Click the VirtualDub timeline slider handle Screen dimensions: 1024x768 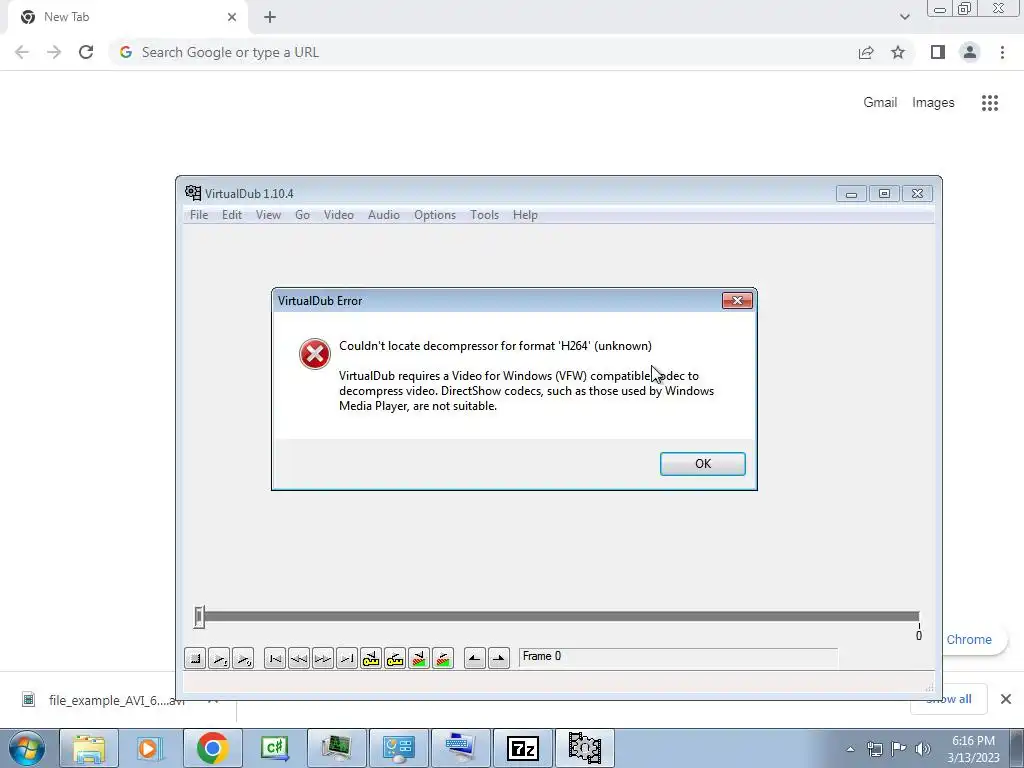[x=199, y=616]
